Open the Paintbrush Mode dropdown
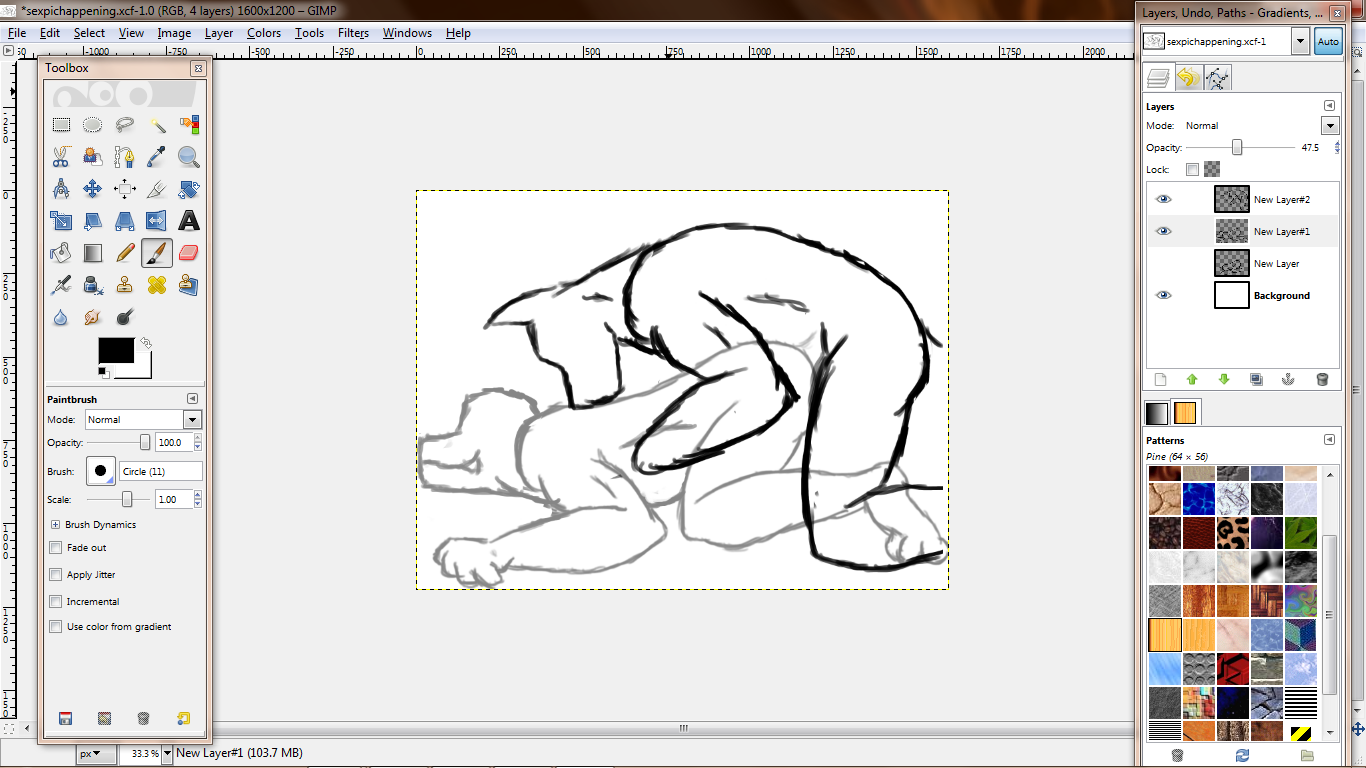1366x768 pixels. (x=192, y=420)
